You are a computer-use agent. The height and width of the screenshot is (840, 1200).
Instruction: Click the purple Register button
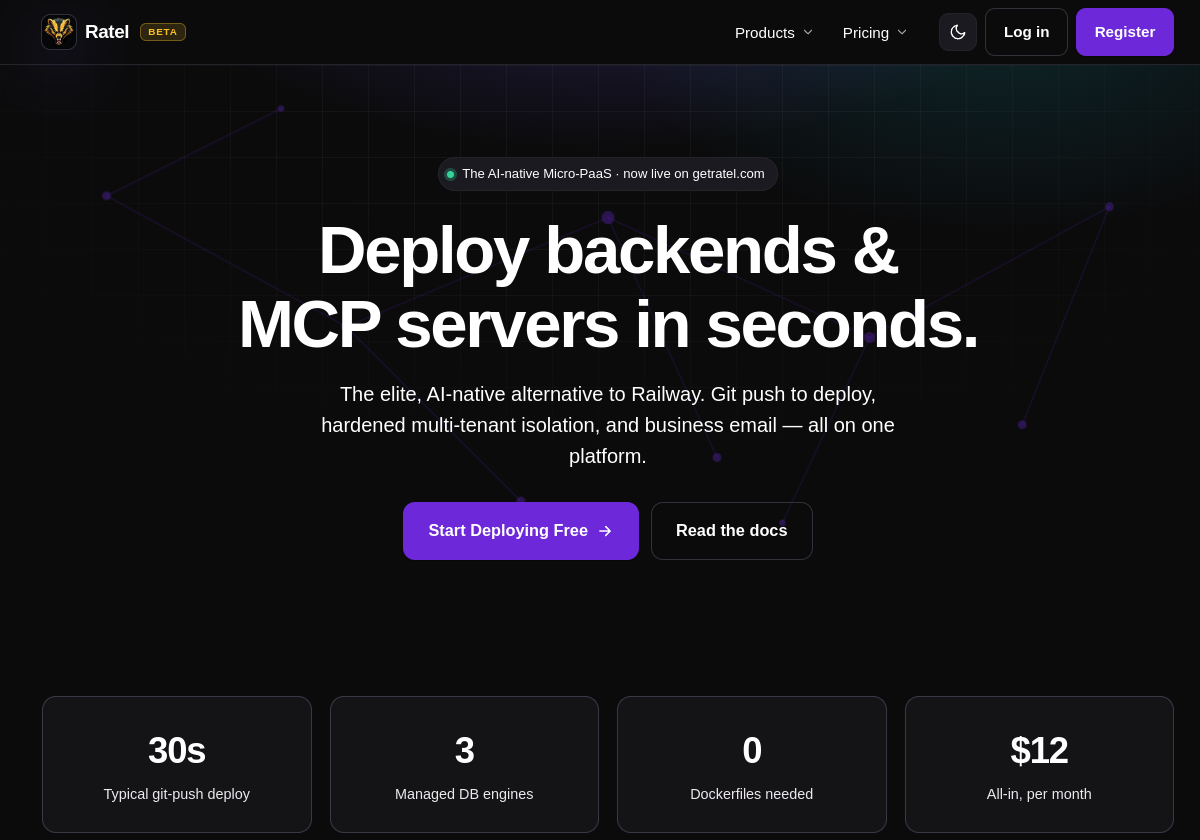pos(1125,32)
